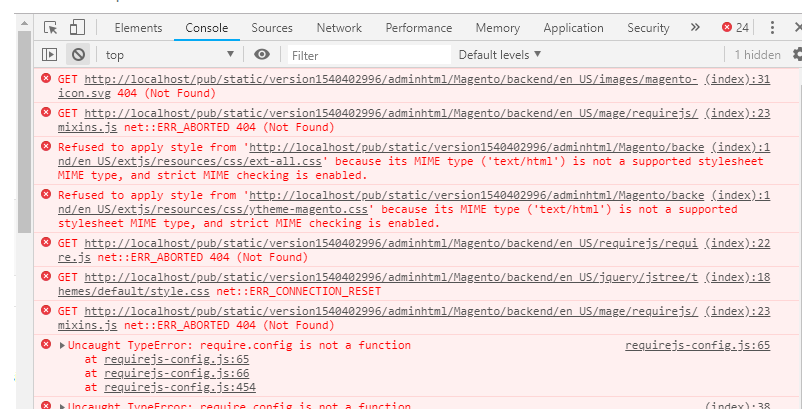Open the DevTools three-dot menu
Image resolution: width=808 pixels, height=409 pixels.
[772, 28]
